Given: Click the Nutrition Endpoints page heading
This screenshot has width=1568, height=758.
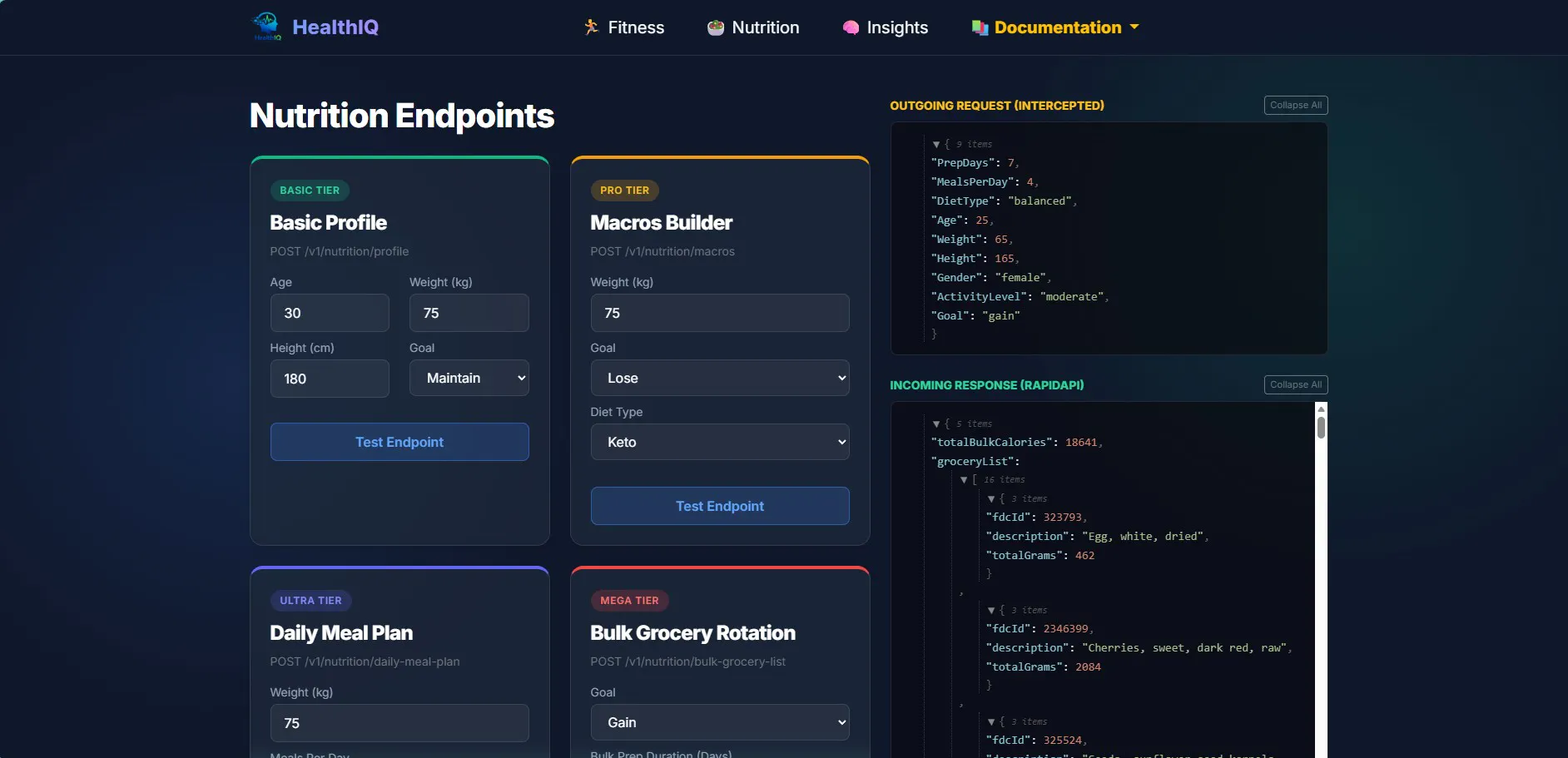Looking at the screenshot, I should (x=402, y=116).
